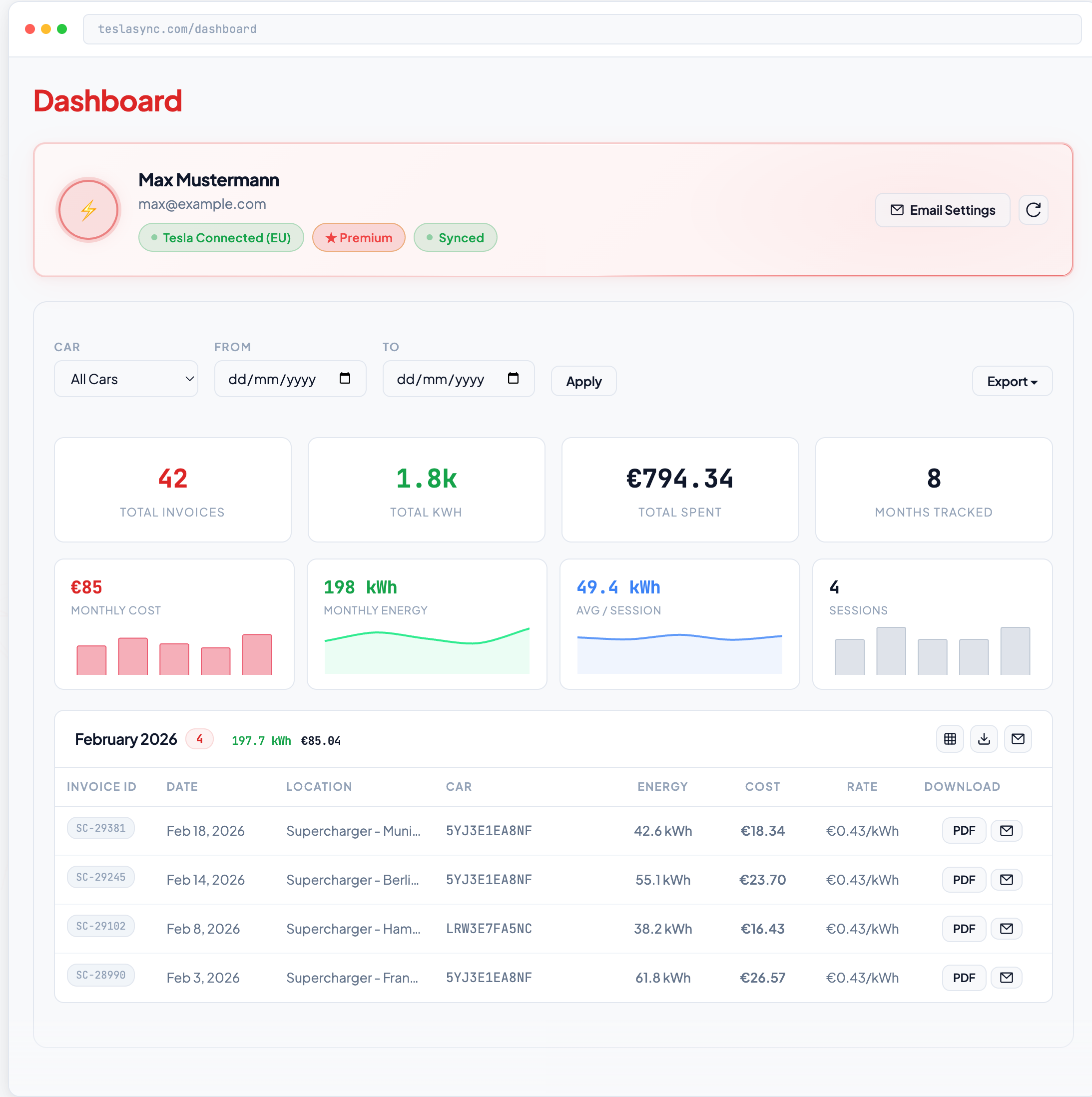Email the February 2026 monthly summary
This screenshot has height=1097, width=1092.
1018,739
